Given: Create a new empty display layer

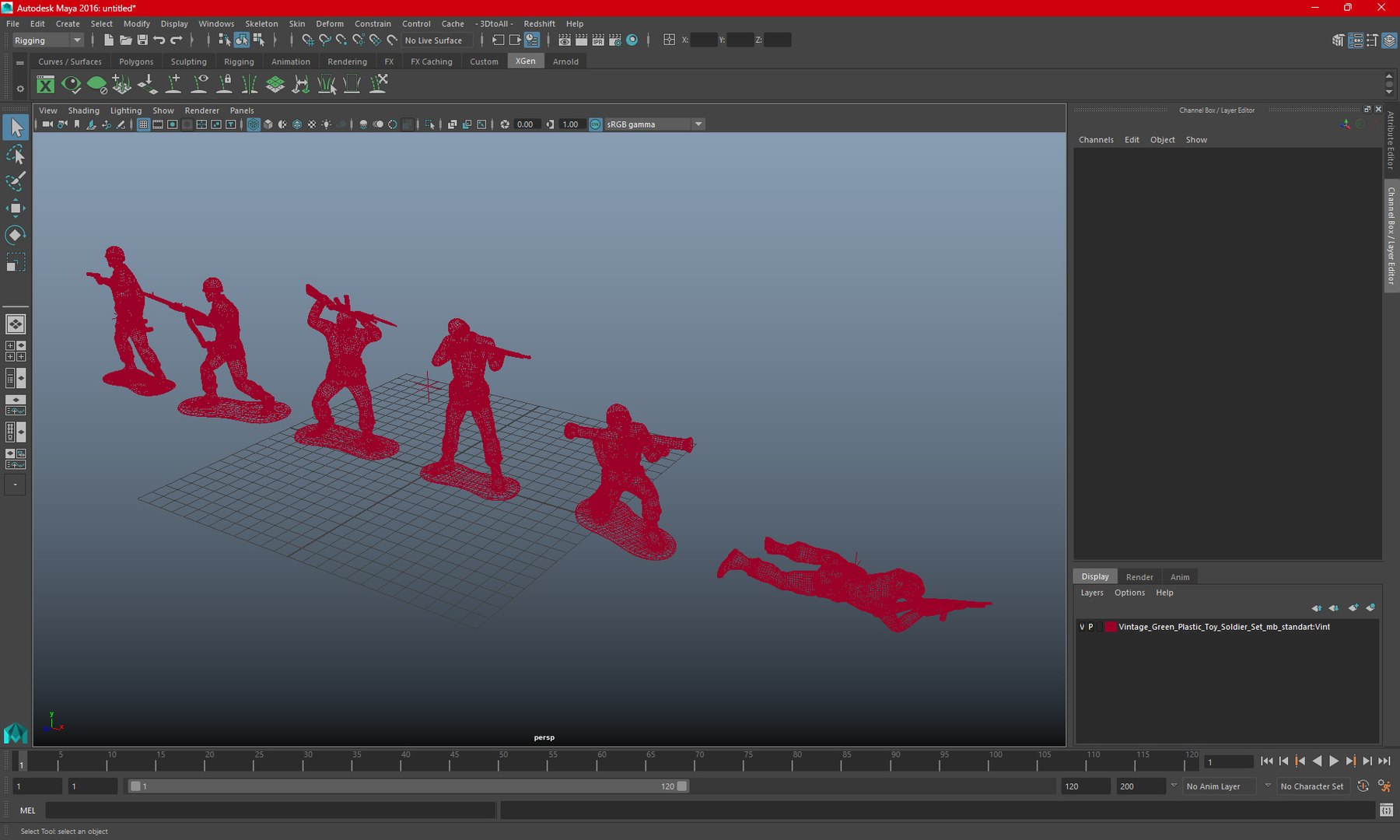Looking at the screenshot, I should (x=1353, y=608).
